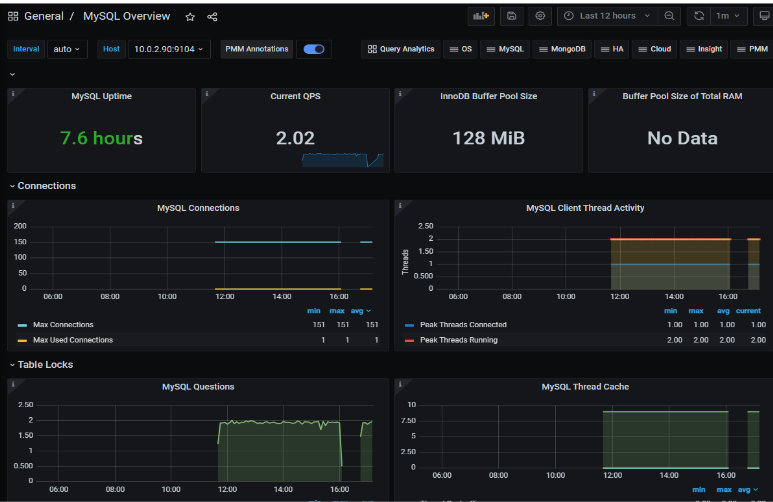The height and width of the screenshot is (502, 773).
Task: Open info icon on Buffer Pool Size of Total RAM
Action: [x=594, y=94]
